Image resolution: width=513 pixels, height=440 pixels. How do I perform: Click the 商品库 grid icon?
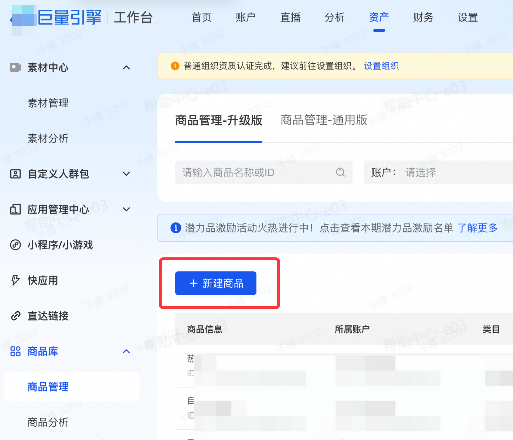15,351
